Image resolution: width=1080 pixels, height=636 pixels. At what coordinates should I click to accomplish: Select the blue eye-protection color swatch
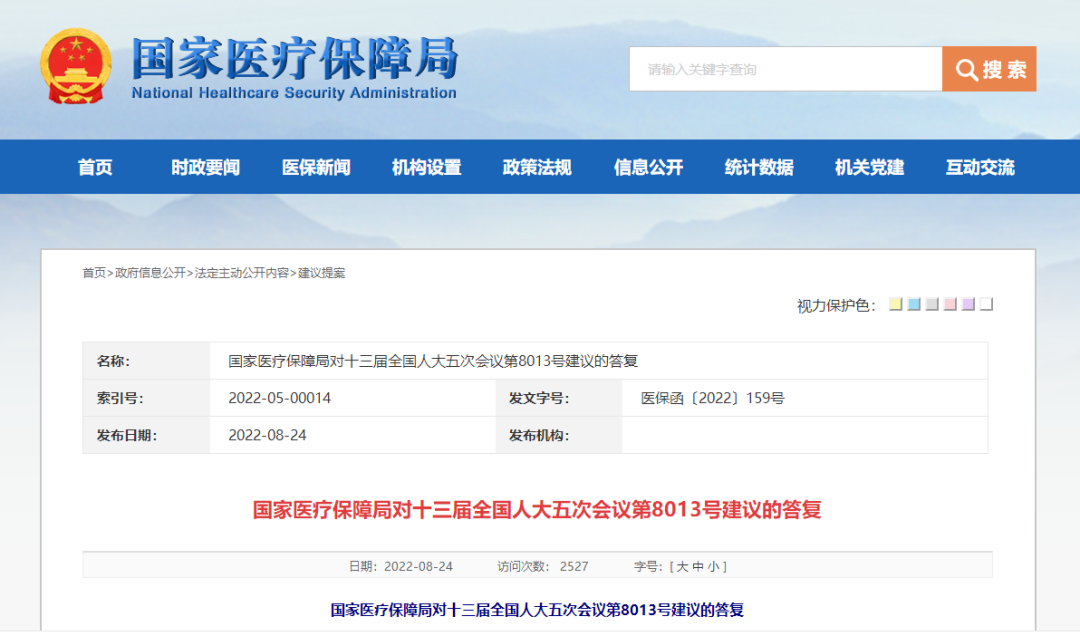[914, 304]
